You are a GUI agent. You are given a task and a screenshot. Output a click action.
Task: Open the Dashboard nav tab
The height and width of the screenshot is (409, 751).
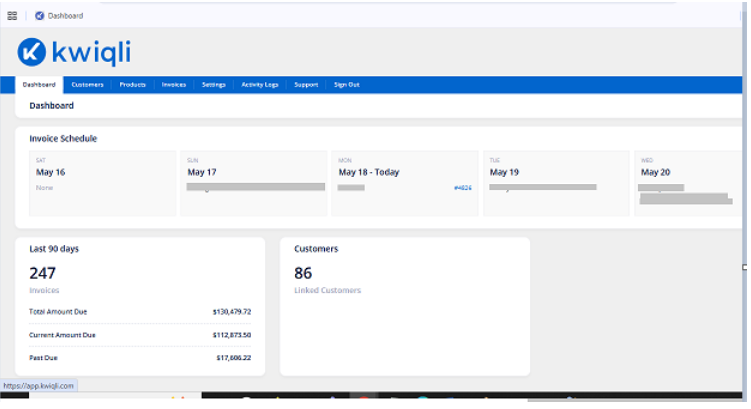click(x=39, y=85)
